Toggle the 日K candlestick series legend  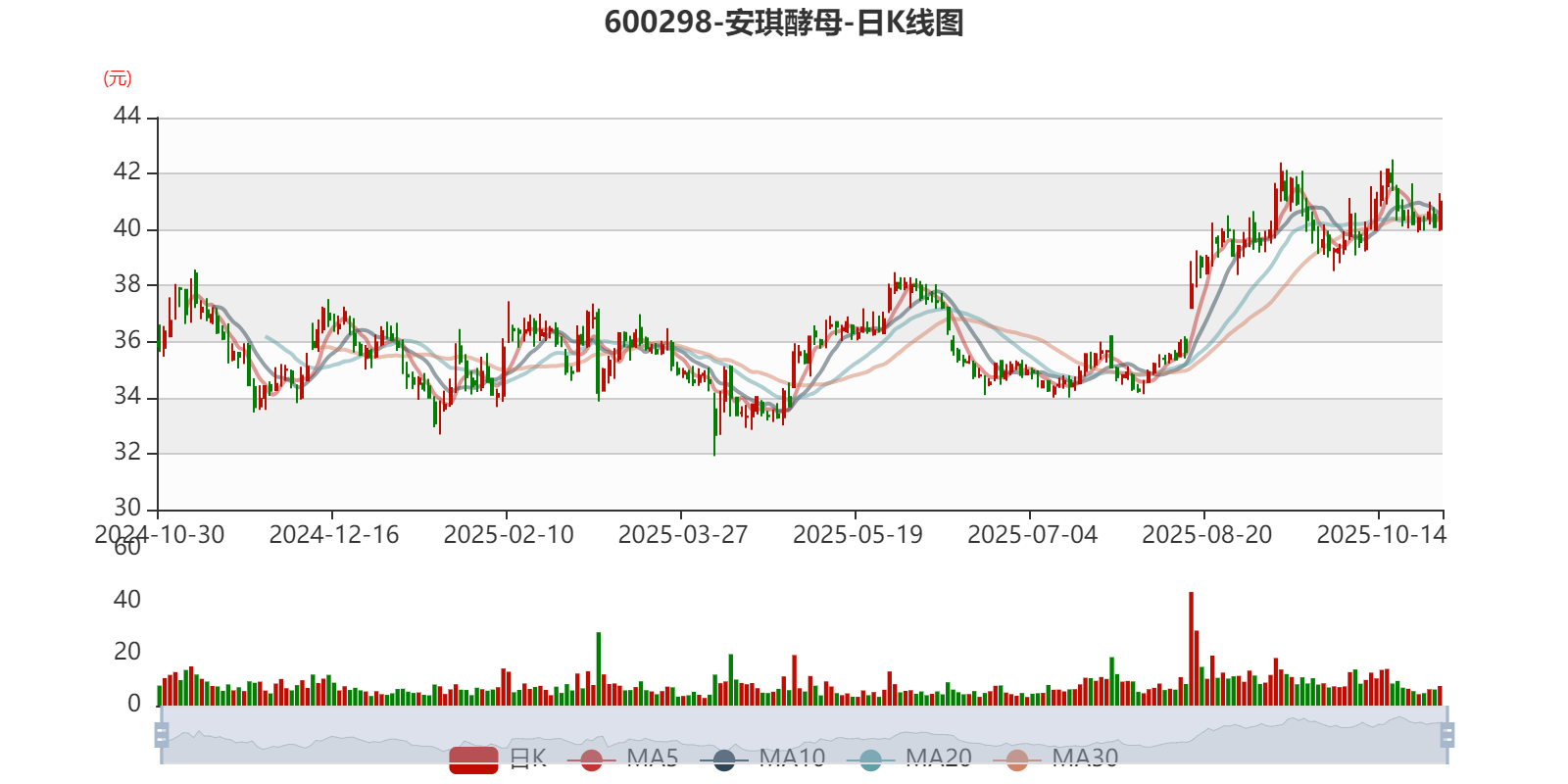tap(498, 759)
